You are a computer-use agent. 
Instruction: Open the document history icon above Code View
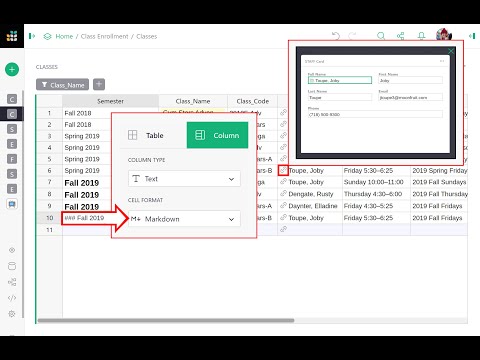12,282
